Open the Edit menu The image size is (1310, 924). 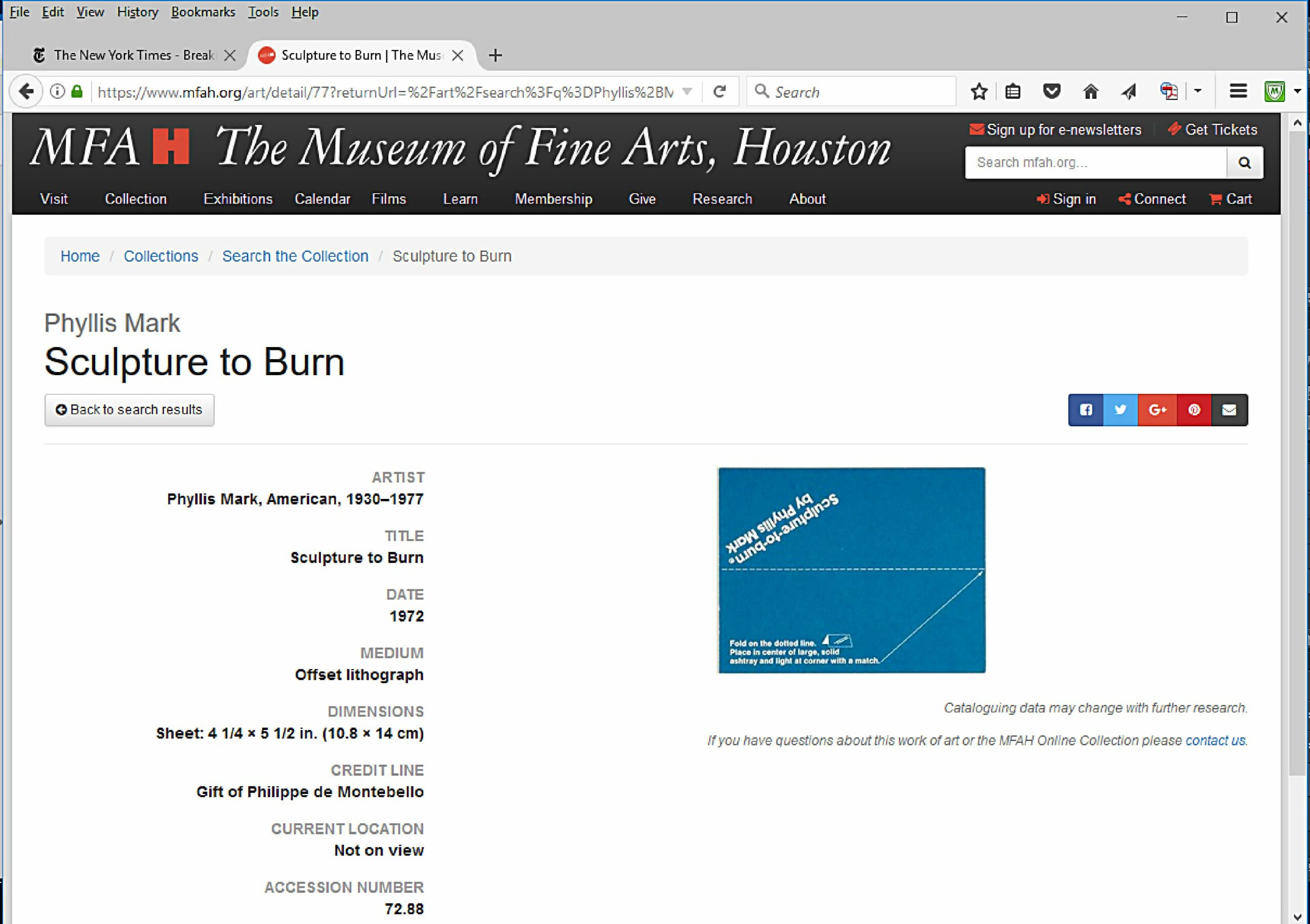(x=53, y=12)
